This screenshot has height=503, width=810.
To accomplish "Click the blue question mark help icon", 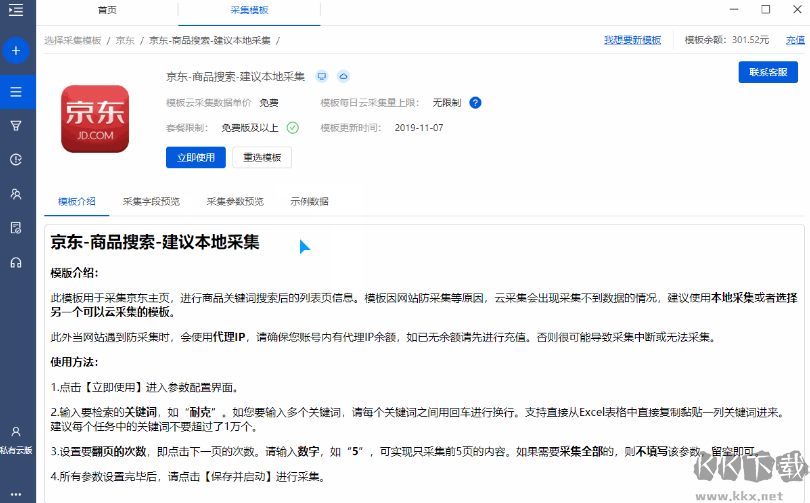I will click(475, 103).
